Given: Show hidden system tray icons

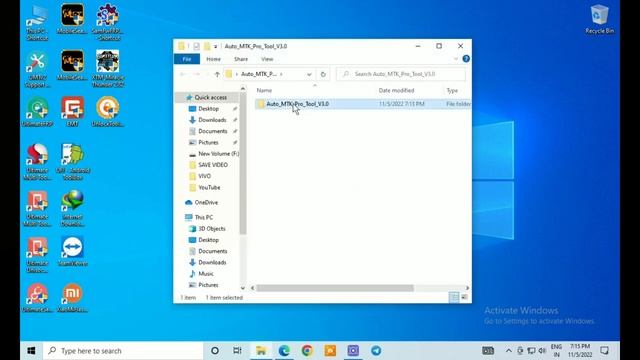Looking at the screenshot, I should pyautogui.click(x=509, y=351).
